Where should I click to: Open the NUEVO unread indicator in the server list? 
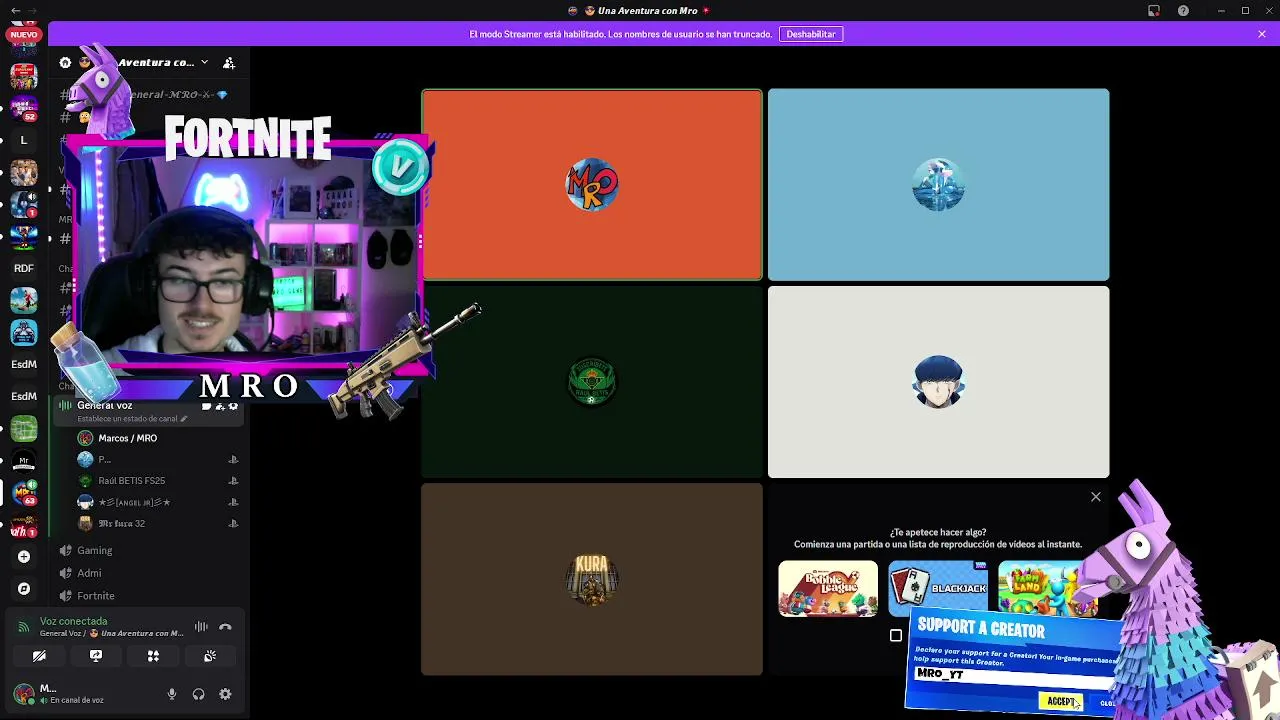point(24,35)
